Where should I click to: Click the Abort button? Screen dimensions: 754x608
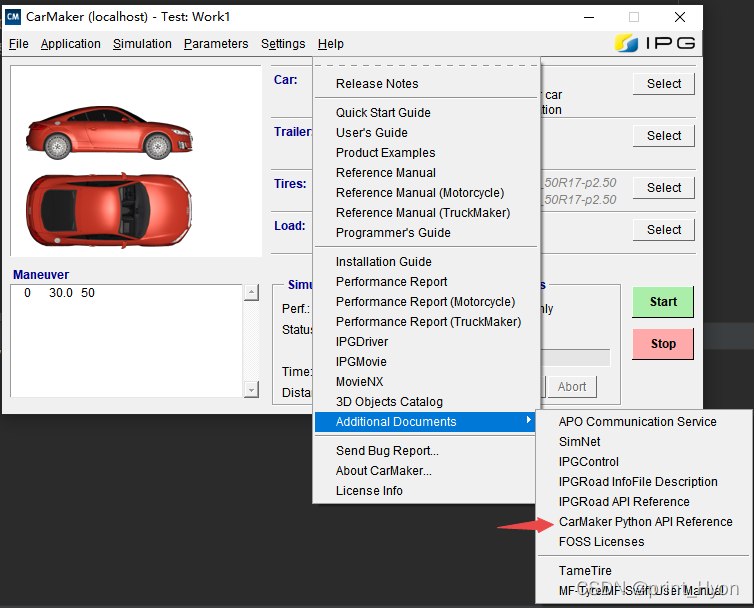(x=572, y=387)
